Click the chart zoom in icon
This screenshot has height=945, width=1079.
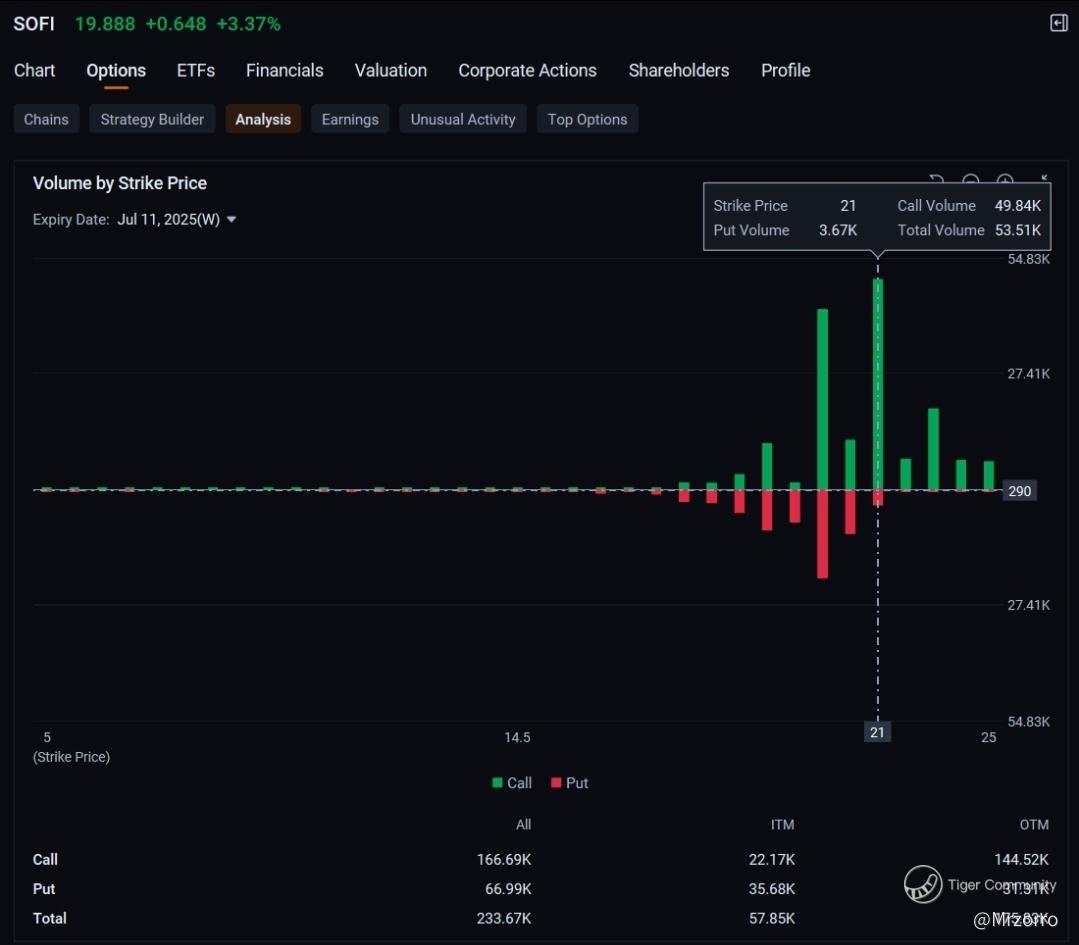point(1005,181)
